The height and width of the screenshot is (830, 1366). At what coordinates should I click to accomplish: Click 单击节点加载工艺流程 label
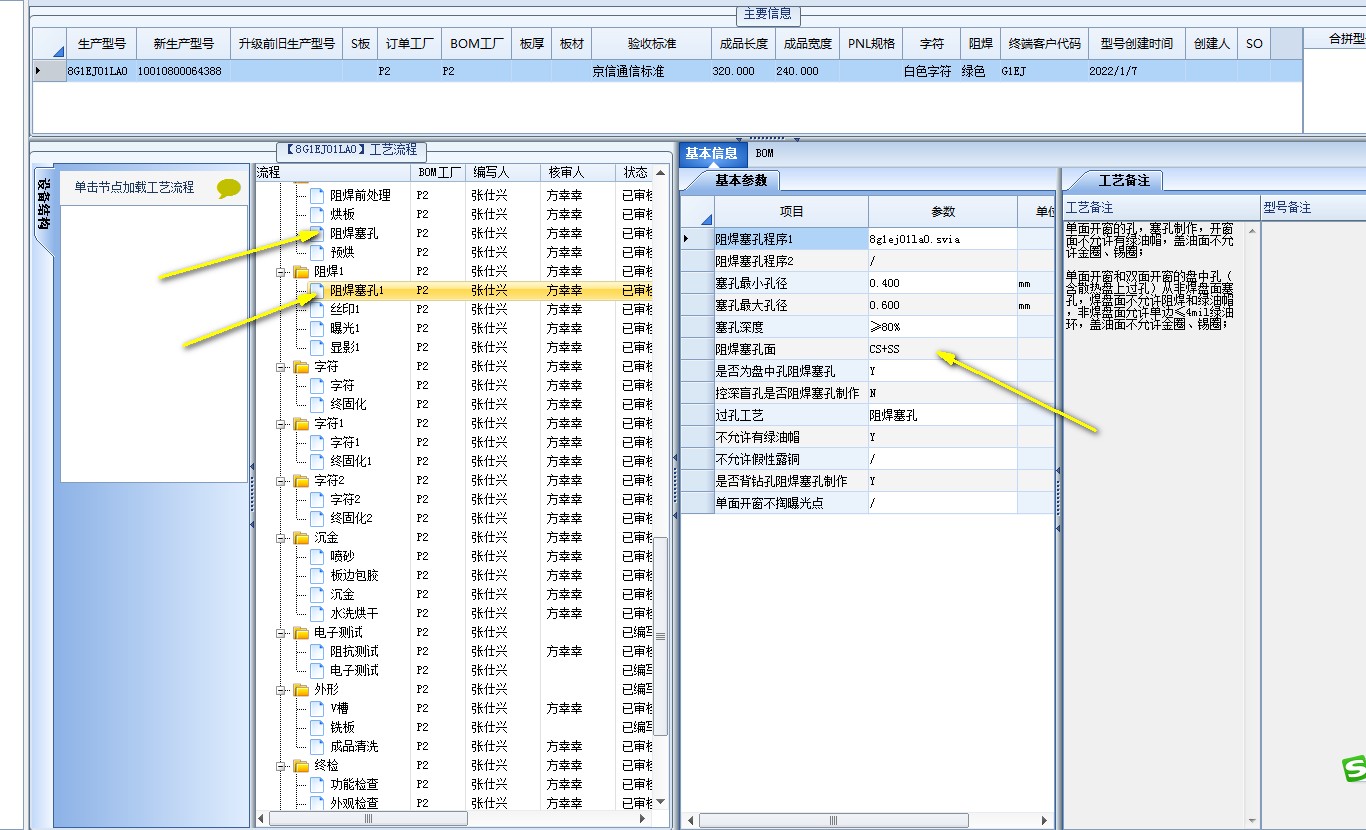pyautogui.click(x=134, y=187)
